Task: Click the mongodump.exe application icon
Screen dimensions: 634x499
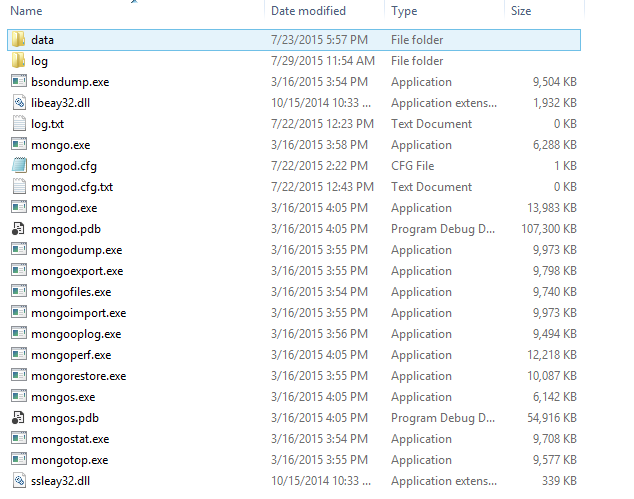Action: tap(19, 250)
